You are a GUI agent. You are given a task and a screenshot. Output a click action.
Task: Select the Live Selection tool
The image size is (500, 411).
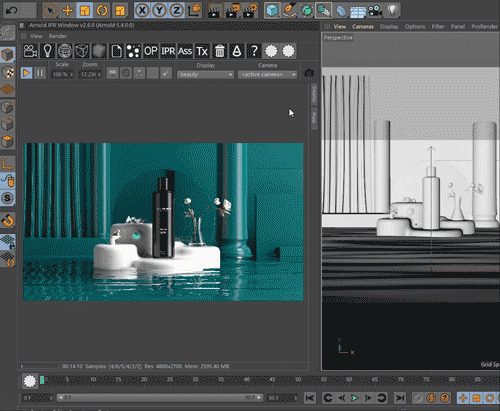50,11
